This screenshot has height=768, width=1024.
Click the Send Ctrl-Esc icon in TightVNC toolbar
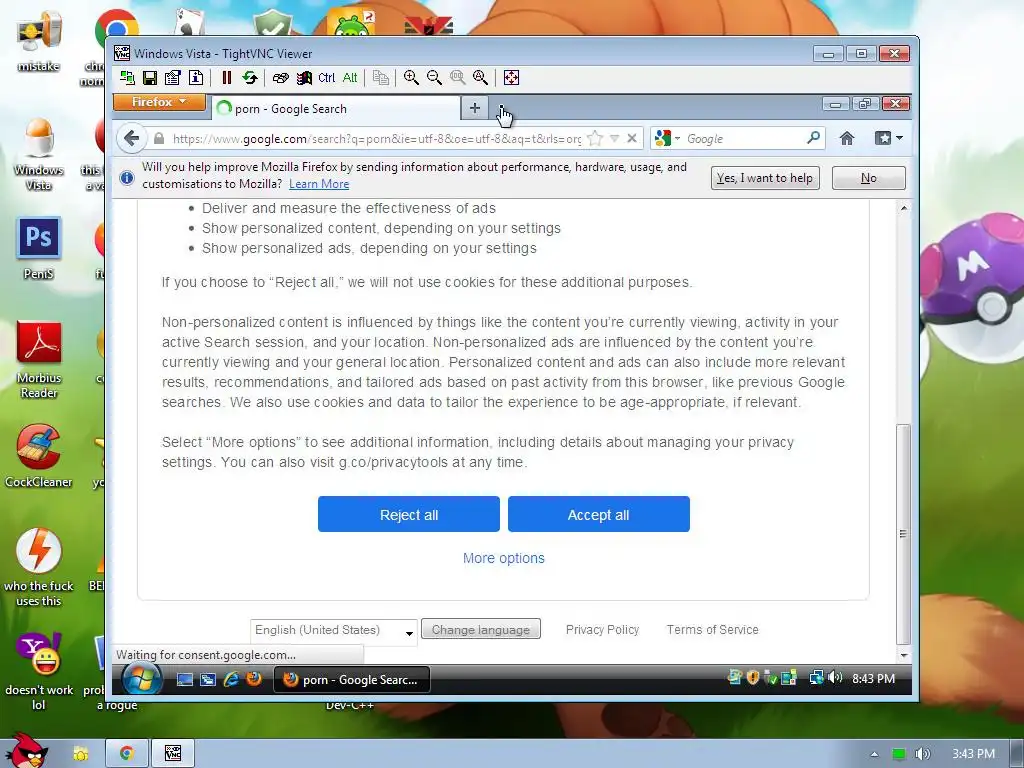304,78
